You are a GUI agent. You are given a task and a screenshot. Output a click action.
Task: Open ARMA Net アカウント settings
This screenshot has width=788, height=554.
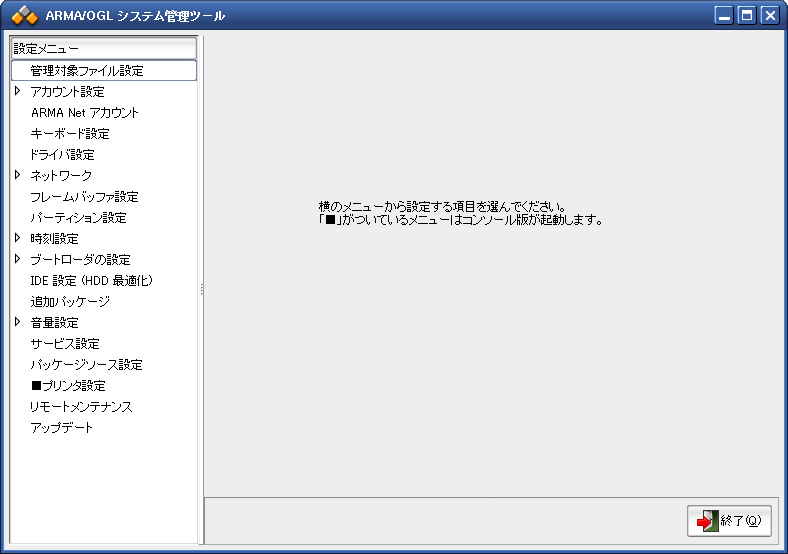pos(85,113)
